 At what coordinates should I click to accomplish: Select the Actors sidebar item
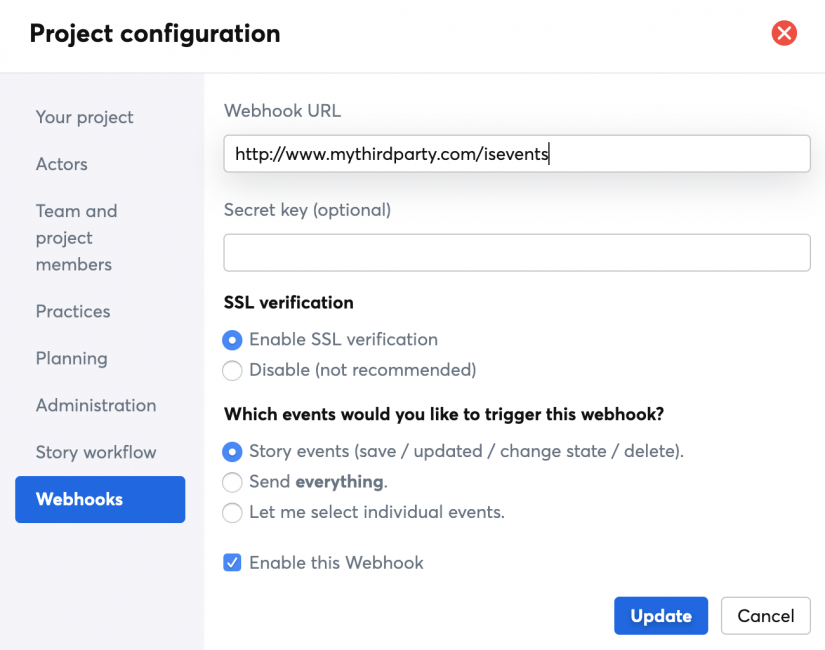(x=61, y=164)
